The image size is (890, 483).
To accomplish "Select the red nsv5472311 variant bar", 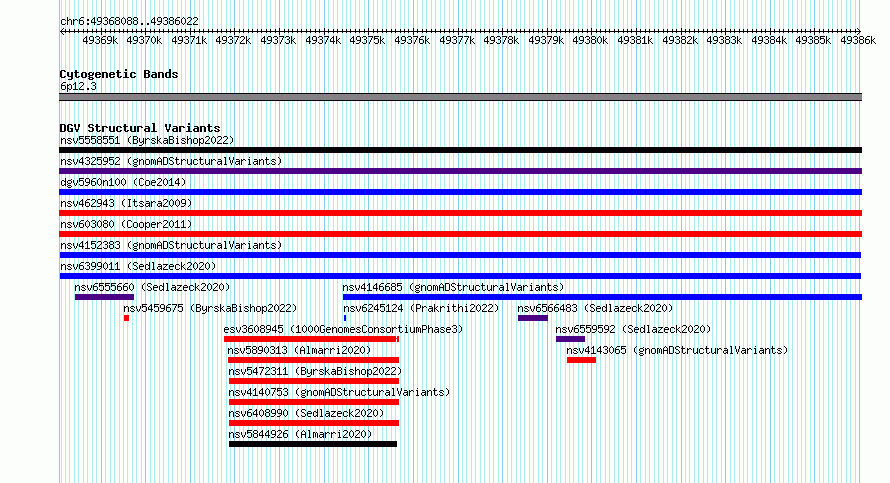I will point(314,381).
